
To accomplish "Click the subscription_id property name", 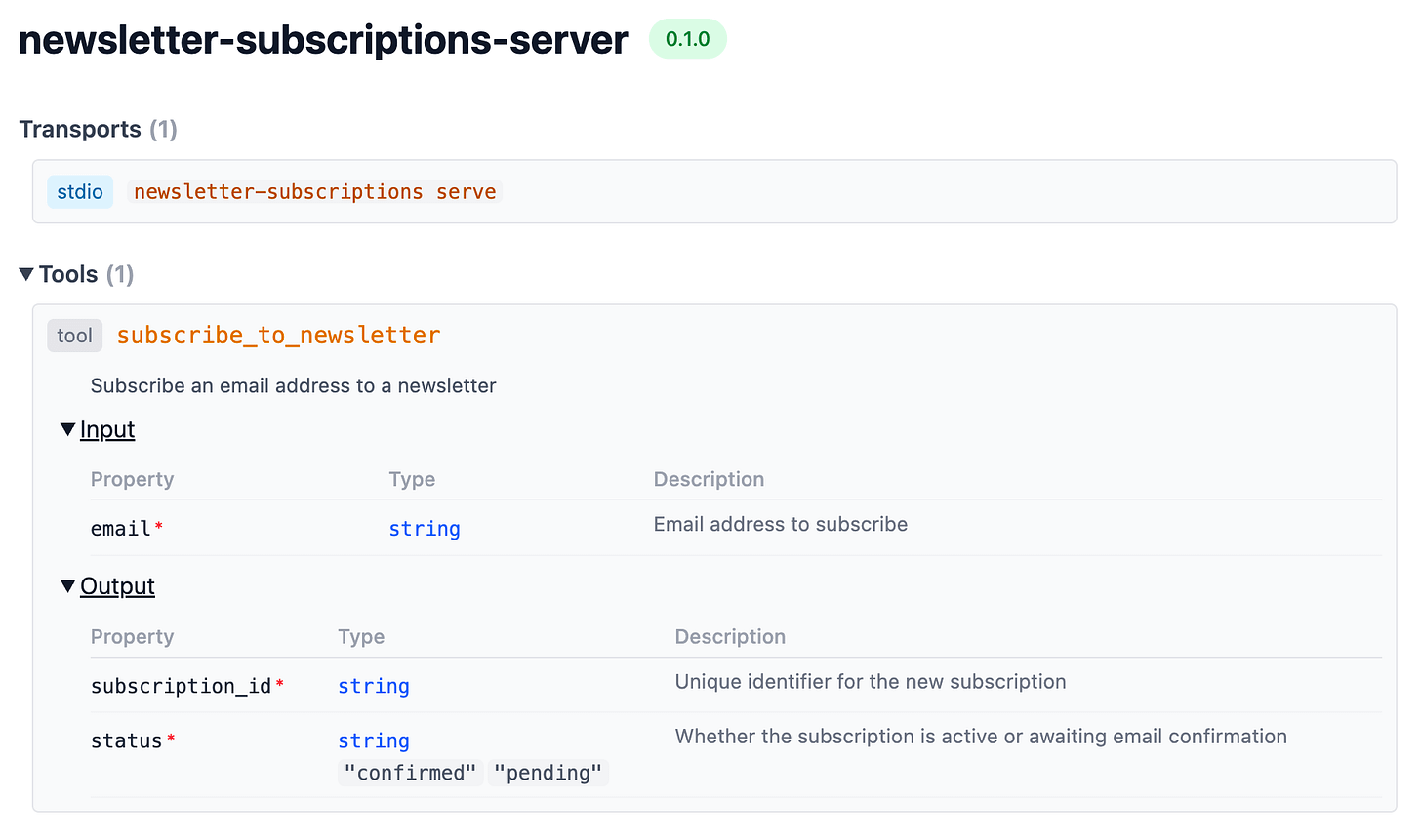I will point(181,687).
